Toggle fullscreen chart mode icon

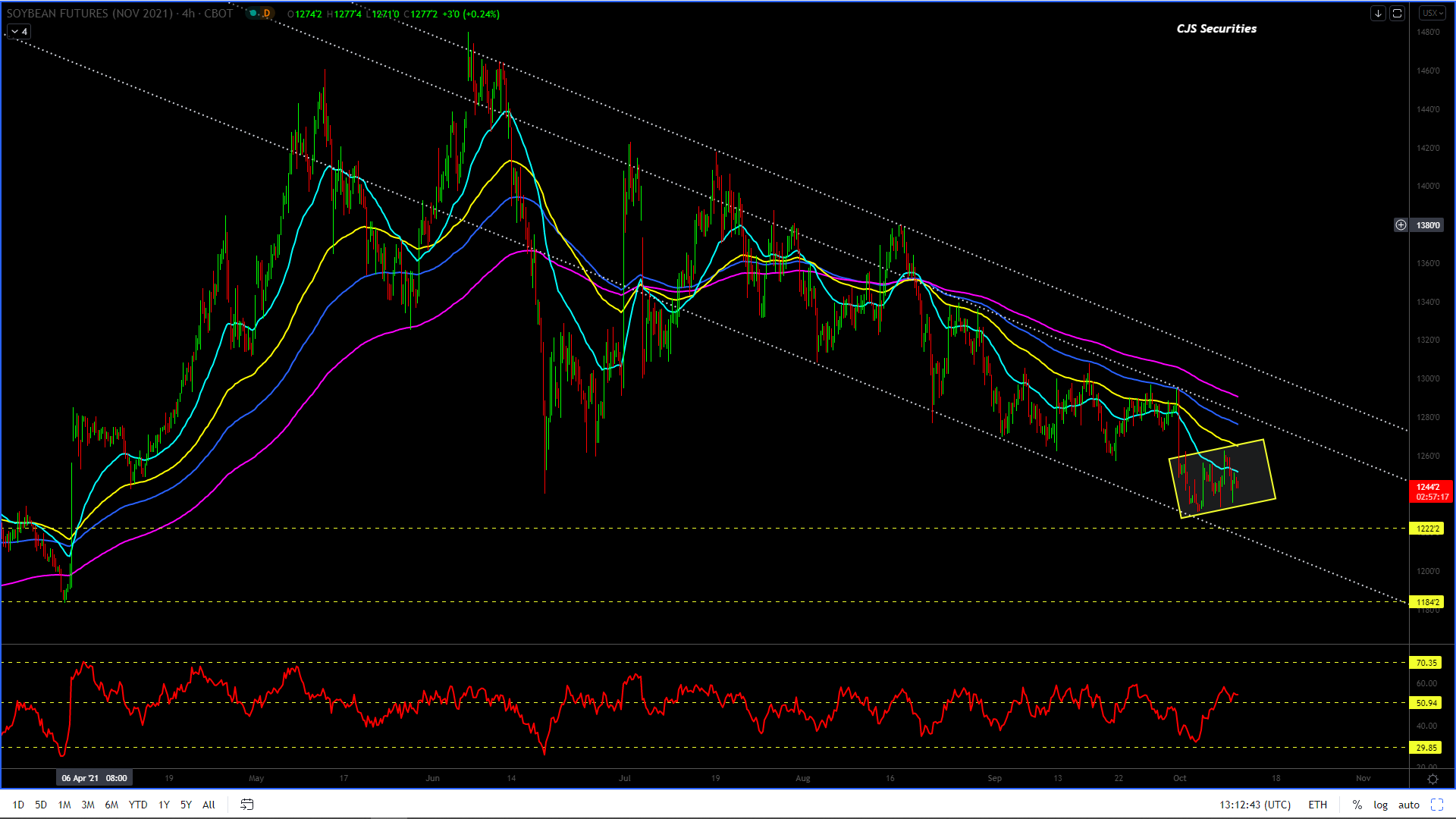pos(1436,805)
